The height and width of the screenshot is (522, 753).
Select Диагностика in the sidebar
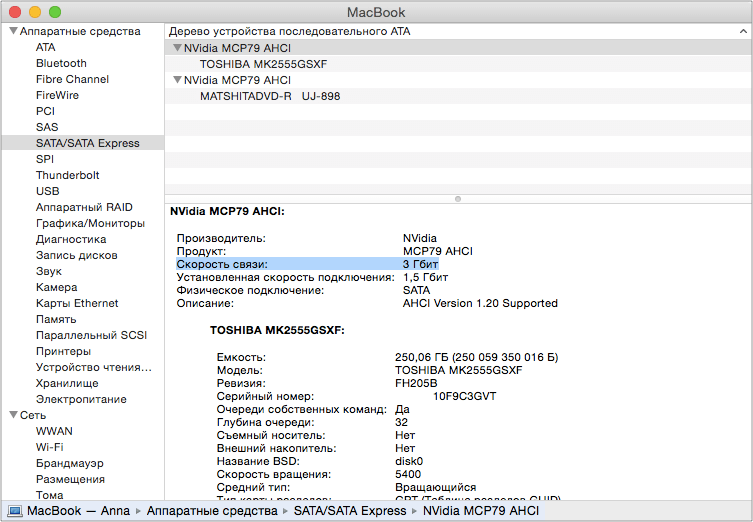click(x=71, y=239)
